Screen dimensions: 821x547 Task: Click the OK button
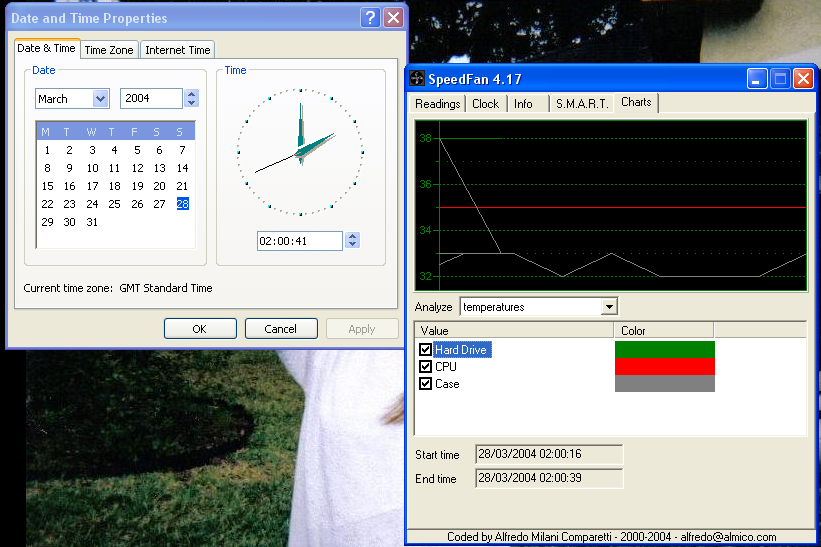(200, 329)
